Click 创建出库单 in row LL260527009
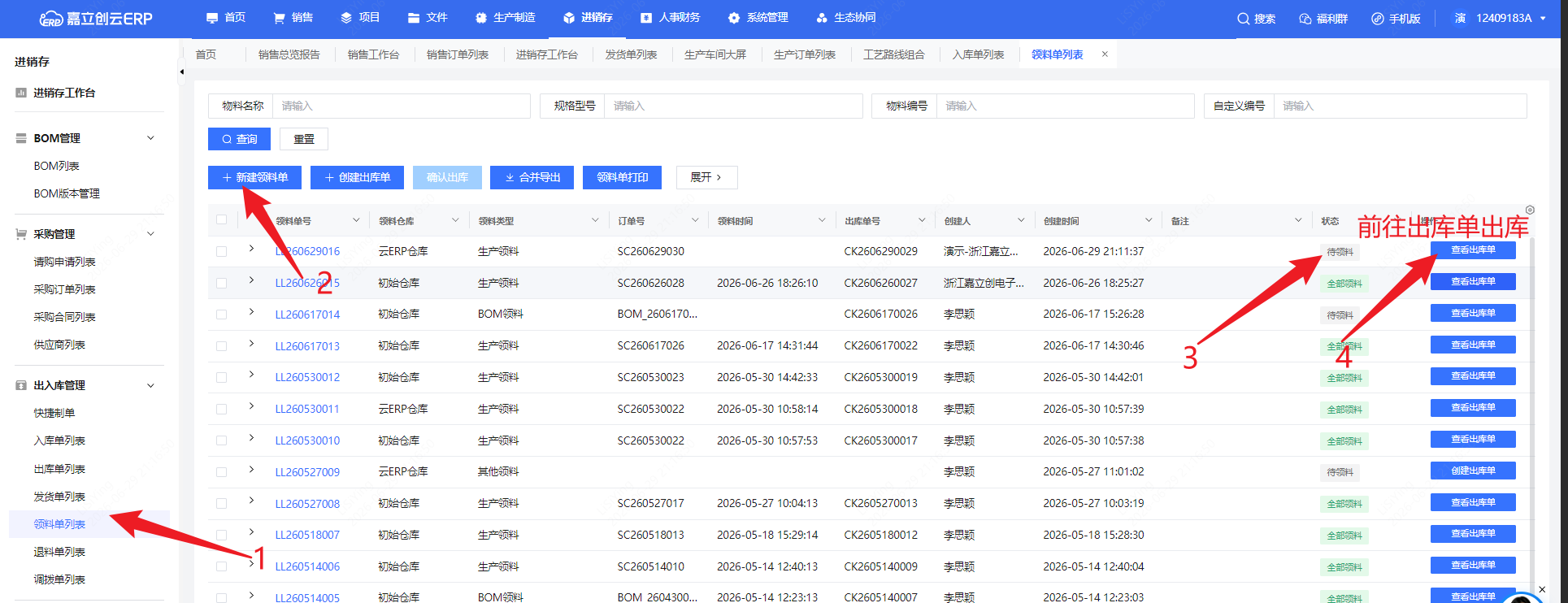Image resolution: width=1568 pixels, height=603 pixels. tap(1473, 471)
